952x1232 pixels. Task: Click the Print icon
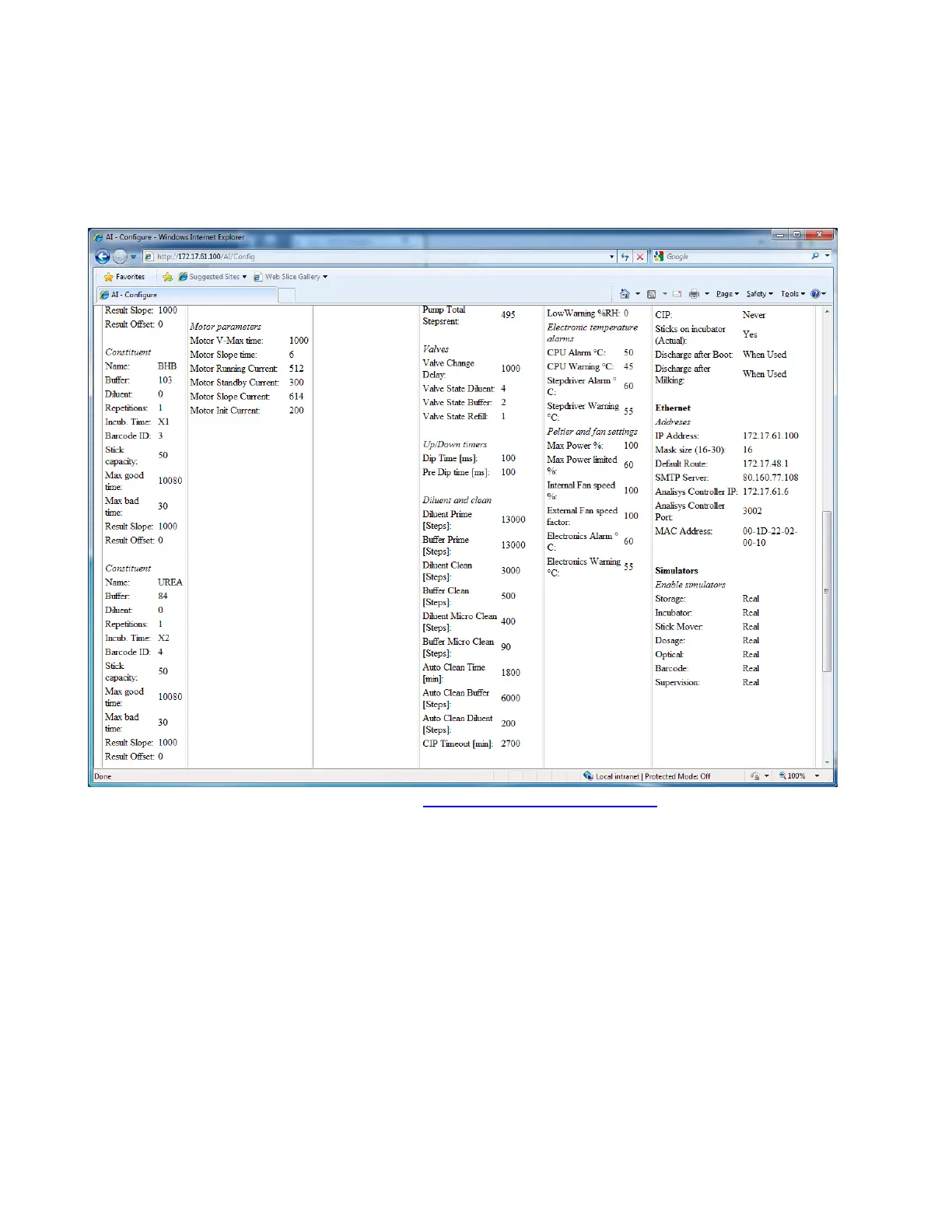[x=694, y=294]
